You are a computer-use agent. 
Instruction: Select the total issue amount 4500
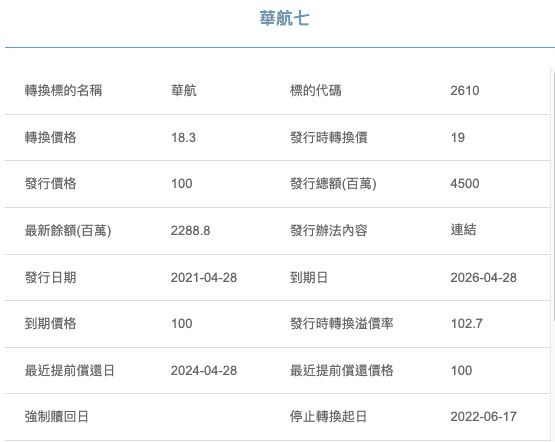click(465, 183)
